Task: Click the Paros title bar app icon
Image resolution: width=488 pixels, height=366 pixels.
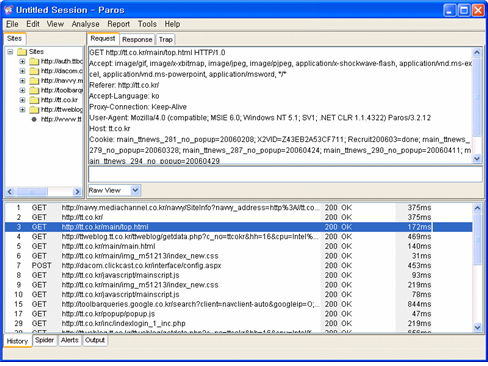Action: pos(9,10)
